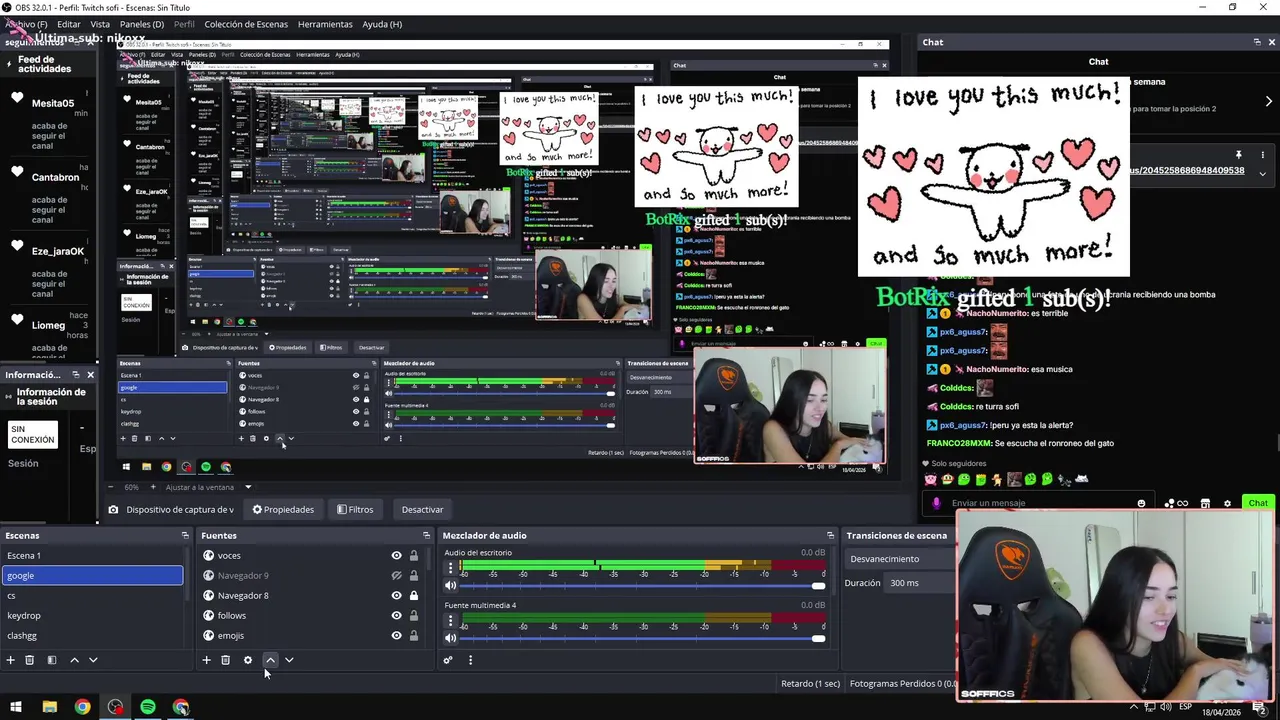The image size is (1280, 720).
Task: Click the pin icon in chat panel
Action: click(1238, 155)
